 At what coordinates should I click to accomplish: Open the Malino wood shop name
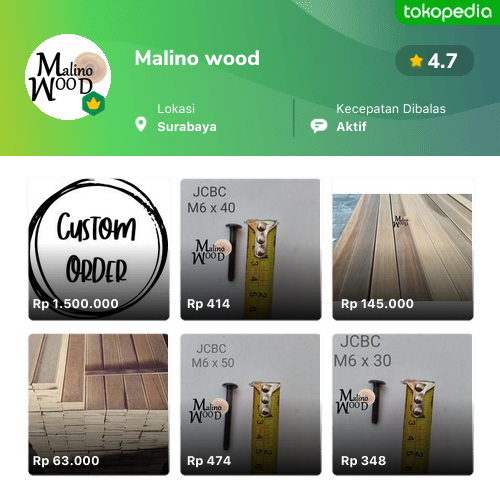(197, 58)
